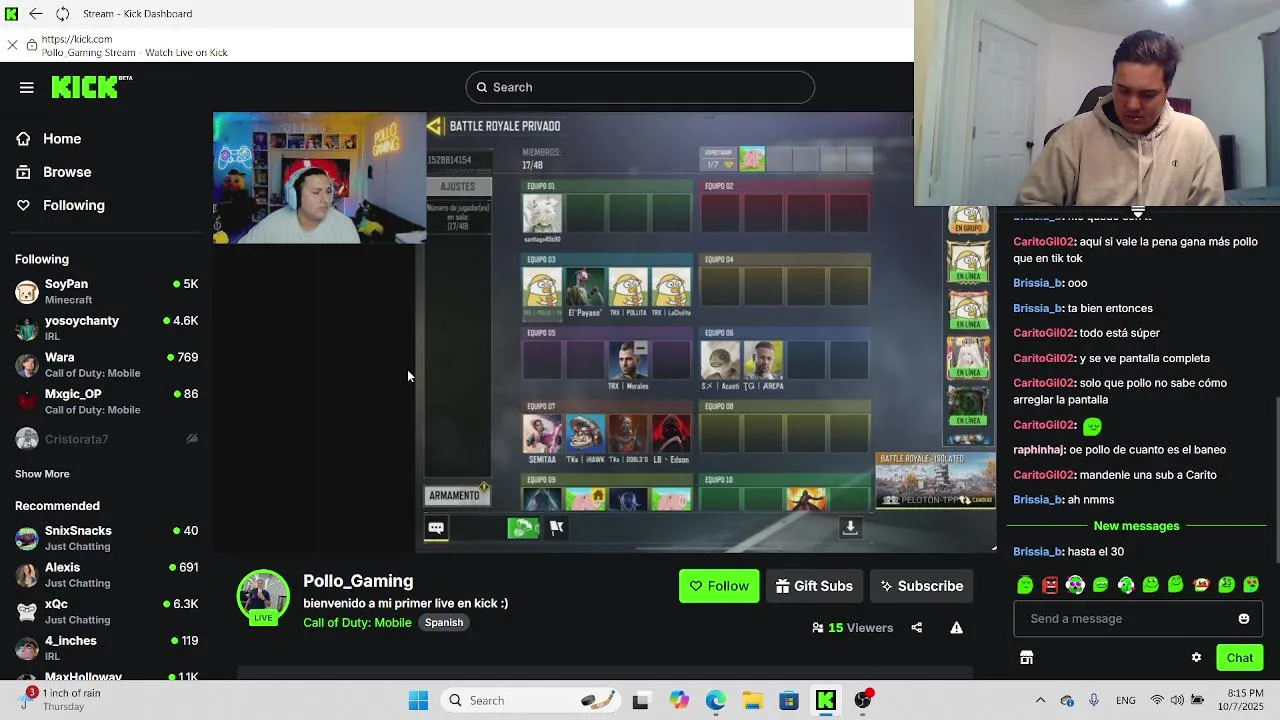Open chat settings gear
This screenshot has height=720, width=1280.
click(x=1196, y=658)
